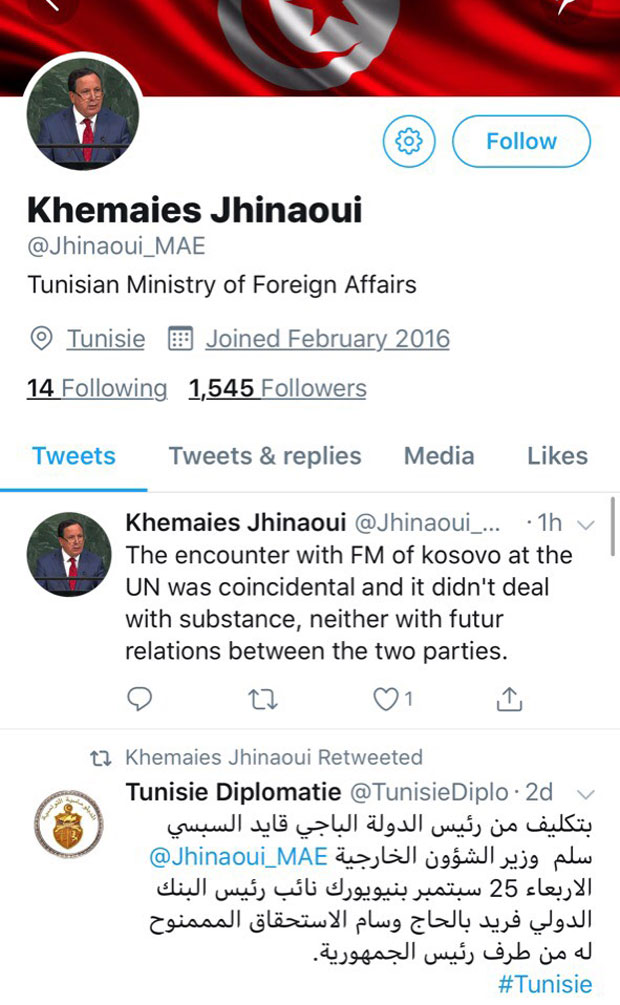Open the Tunisie Diplomatie avatar
This screenshot has height=1005, width=620.
tap(69, 824)
